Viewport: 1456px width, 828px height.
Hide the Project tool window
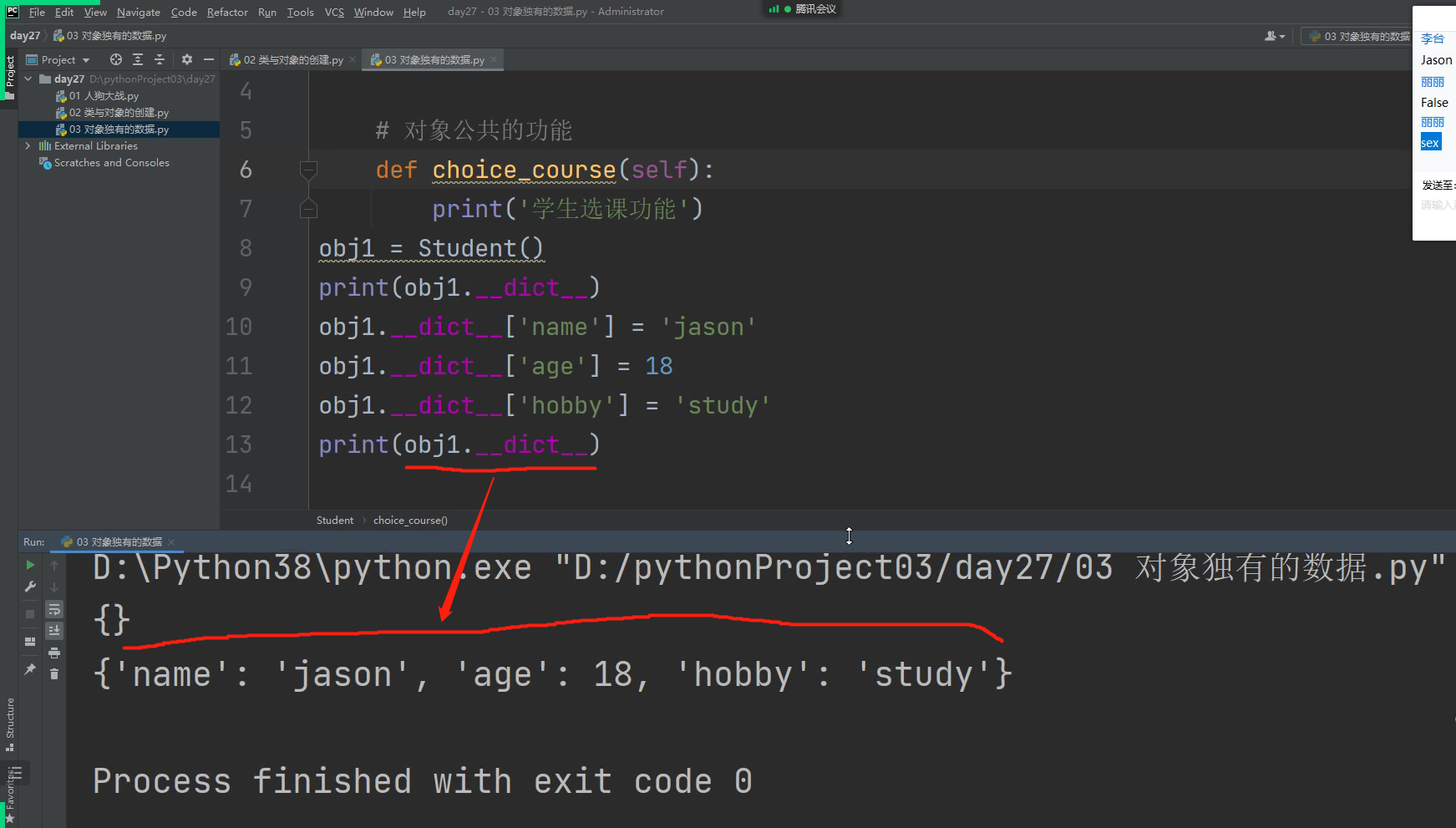coord(209,59)
